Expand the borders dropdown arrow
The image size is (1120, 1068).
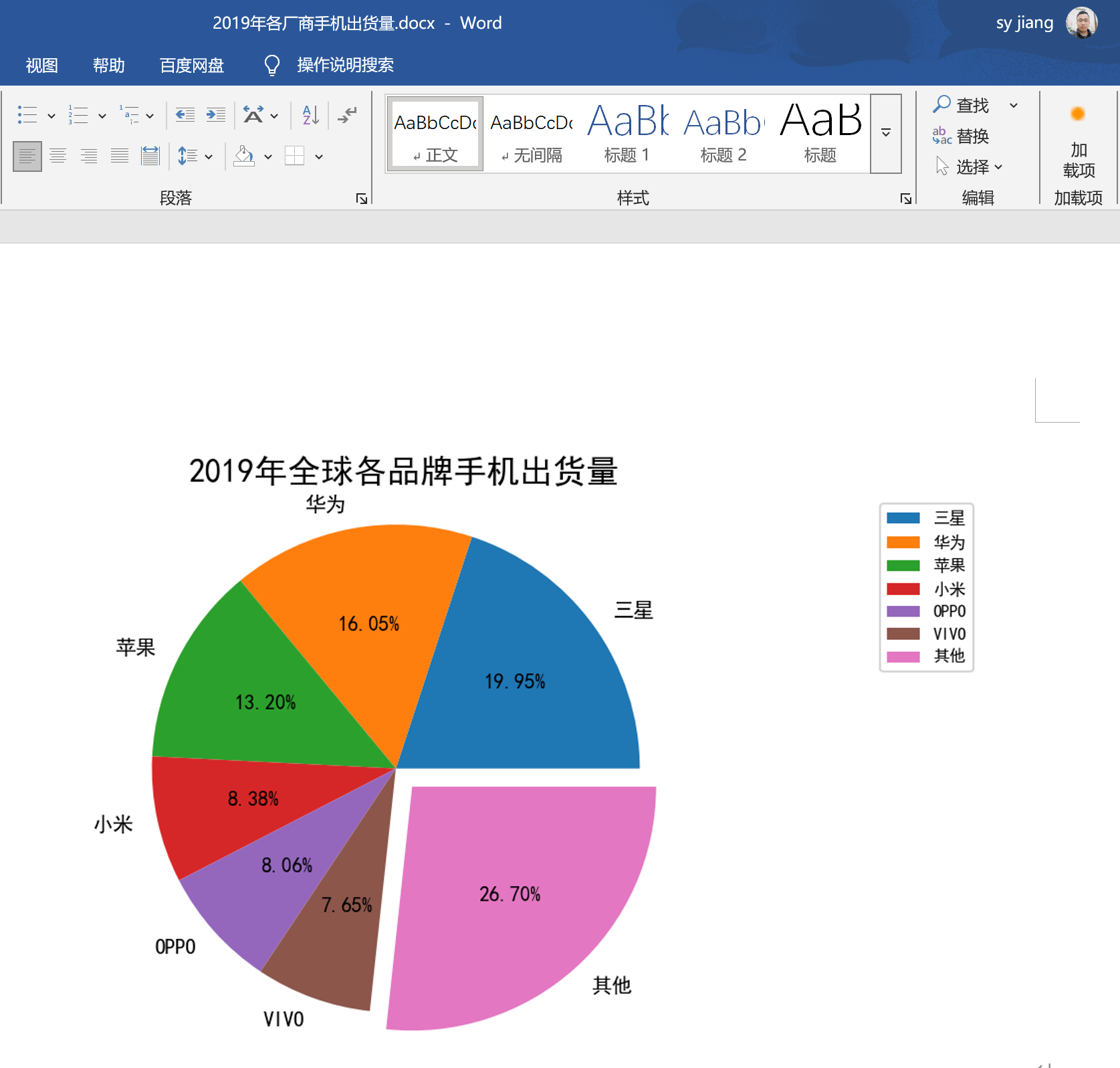coord(319,157)
